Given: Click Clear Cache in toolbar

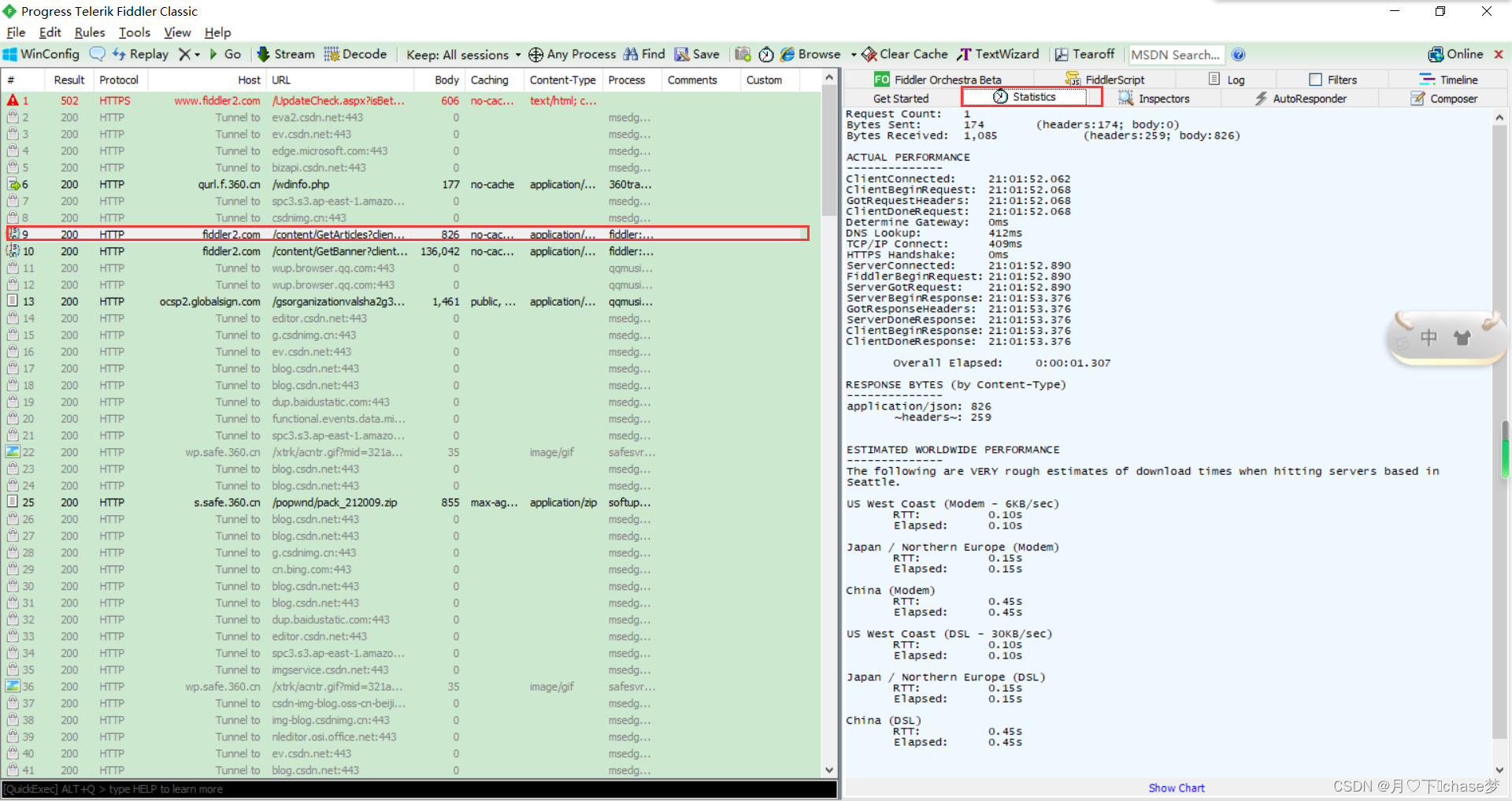Looking at the screenshot, I should pos(905,54).
